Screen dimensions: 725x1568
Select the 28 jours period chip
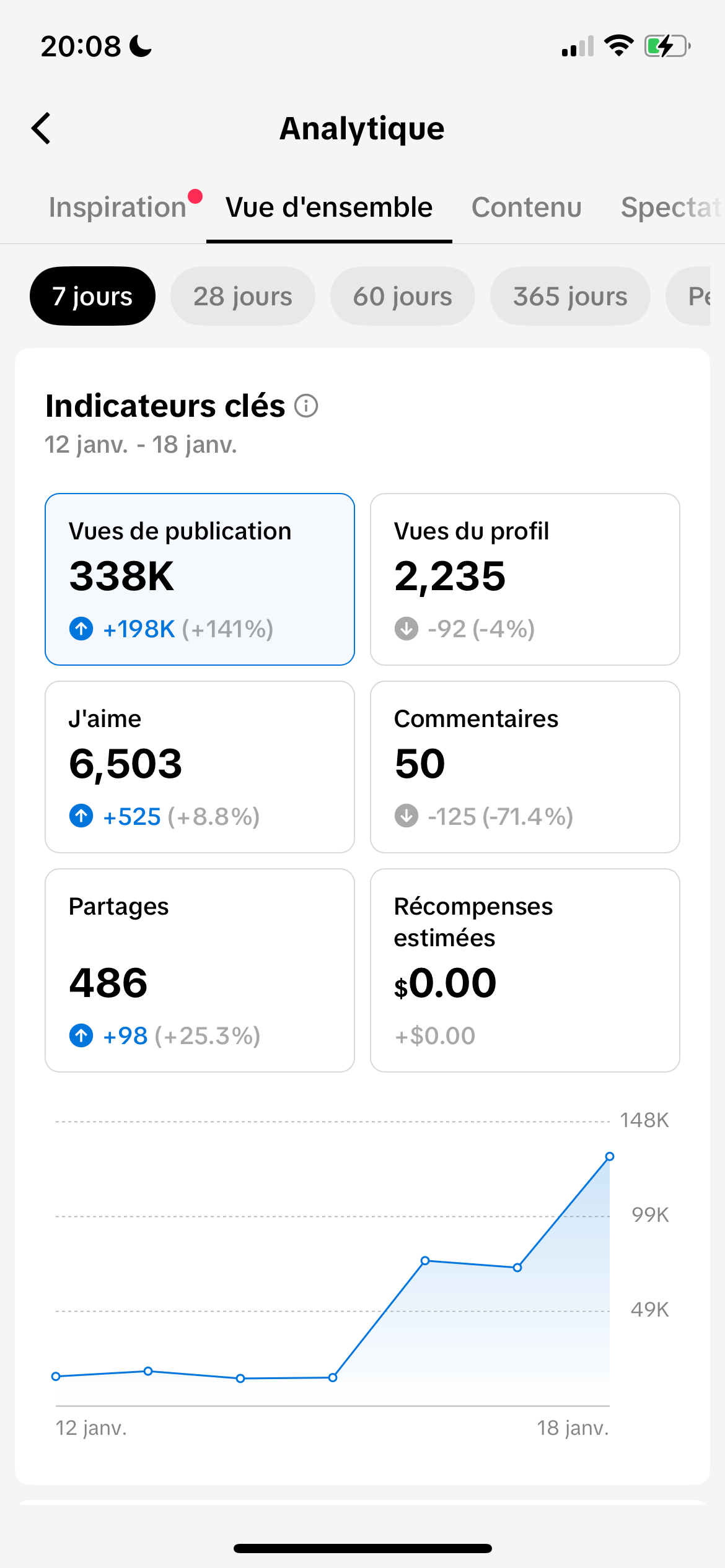tap(242, 296)
